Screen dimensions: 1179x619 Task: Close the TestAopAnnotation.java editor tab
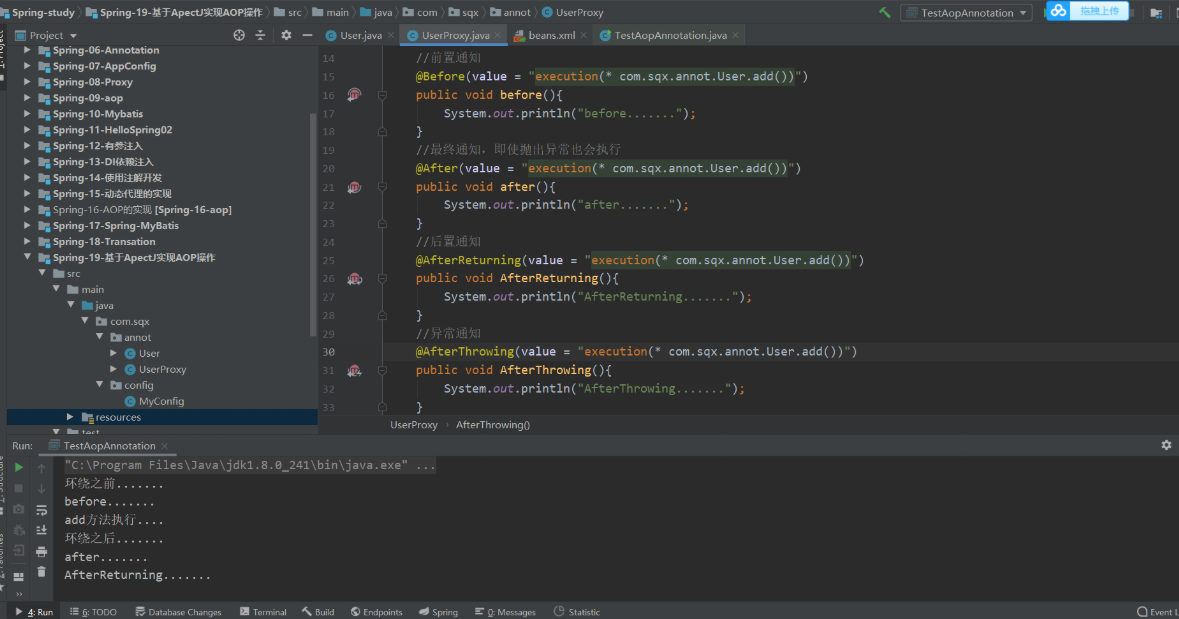pyautogui.click(x=735, y=35)
